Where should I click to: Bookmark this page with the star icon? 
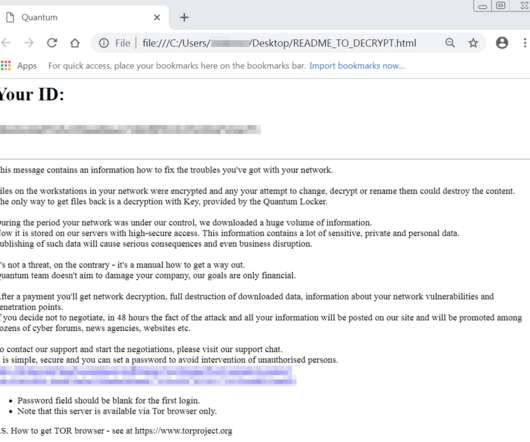473,43
